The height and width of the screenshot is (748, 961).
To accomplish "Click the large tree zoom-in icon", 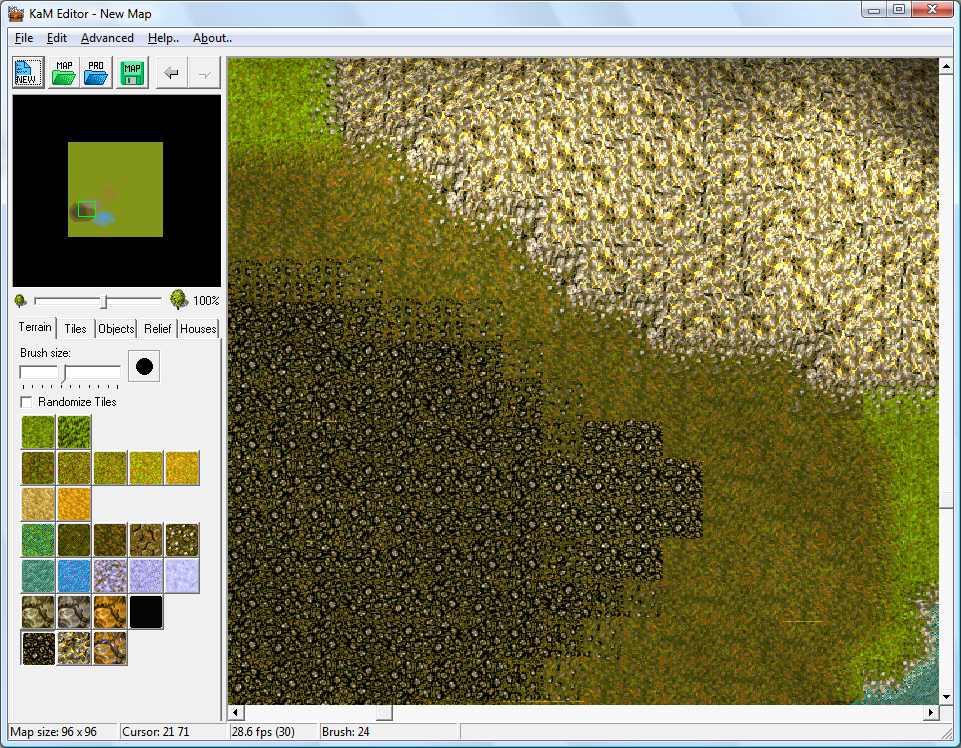I will click(x=178, y=299).
